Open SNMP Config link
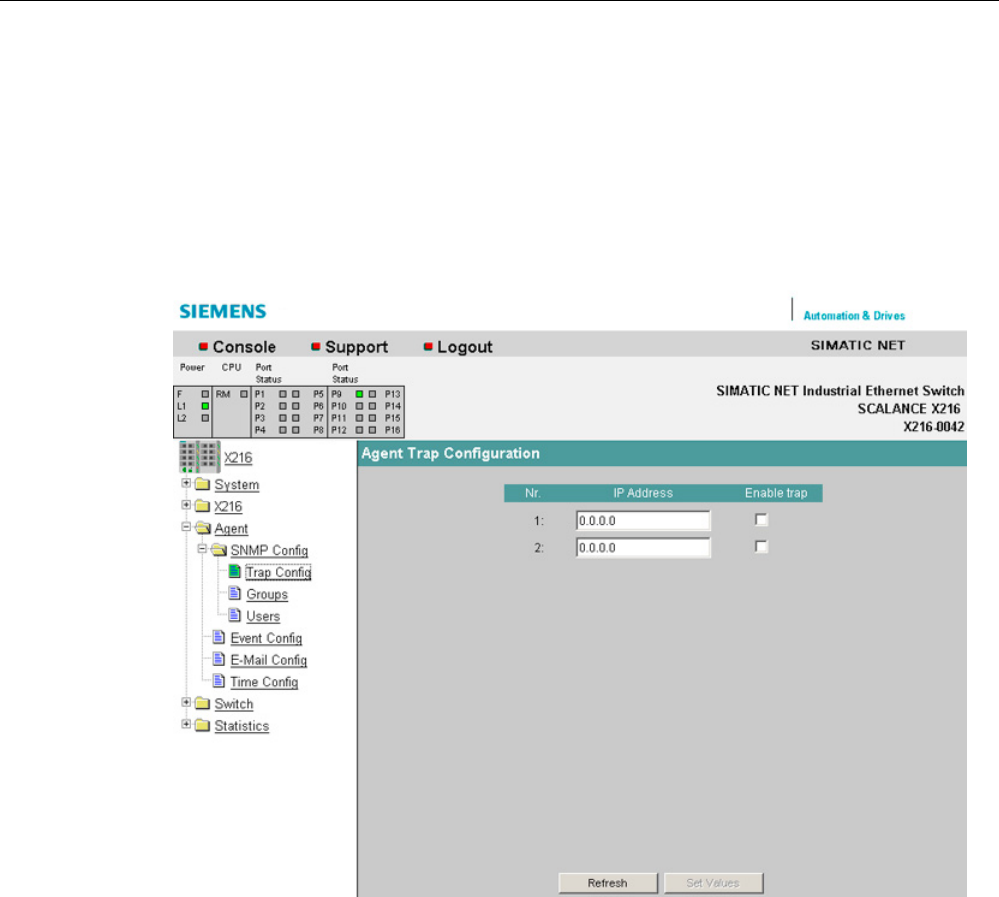Screen dimensions: 999x897 pos(269,550)
